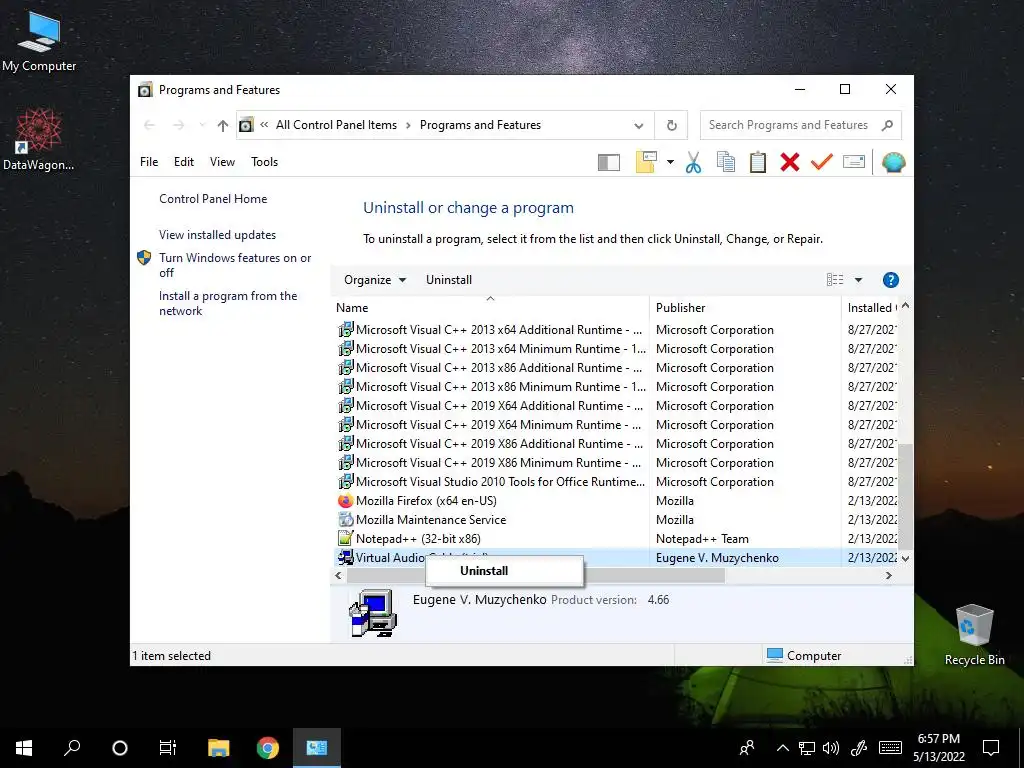Viewport: 1024px width, 768px height.
Task: Open Control Panel Home link
Action: [213, 199]
